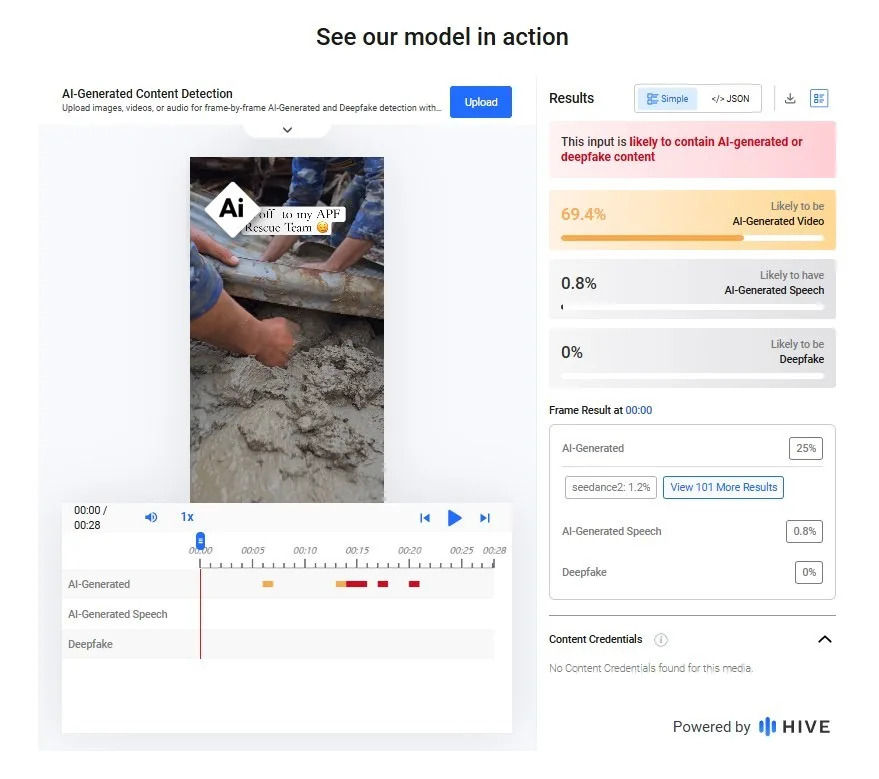Collapse the Content Credentials section
The width and height of the screenshot is (879, 779).
[x=825, y=639]
